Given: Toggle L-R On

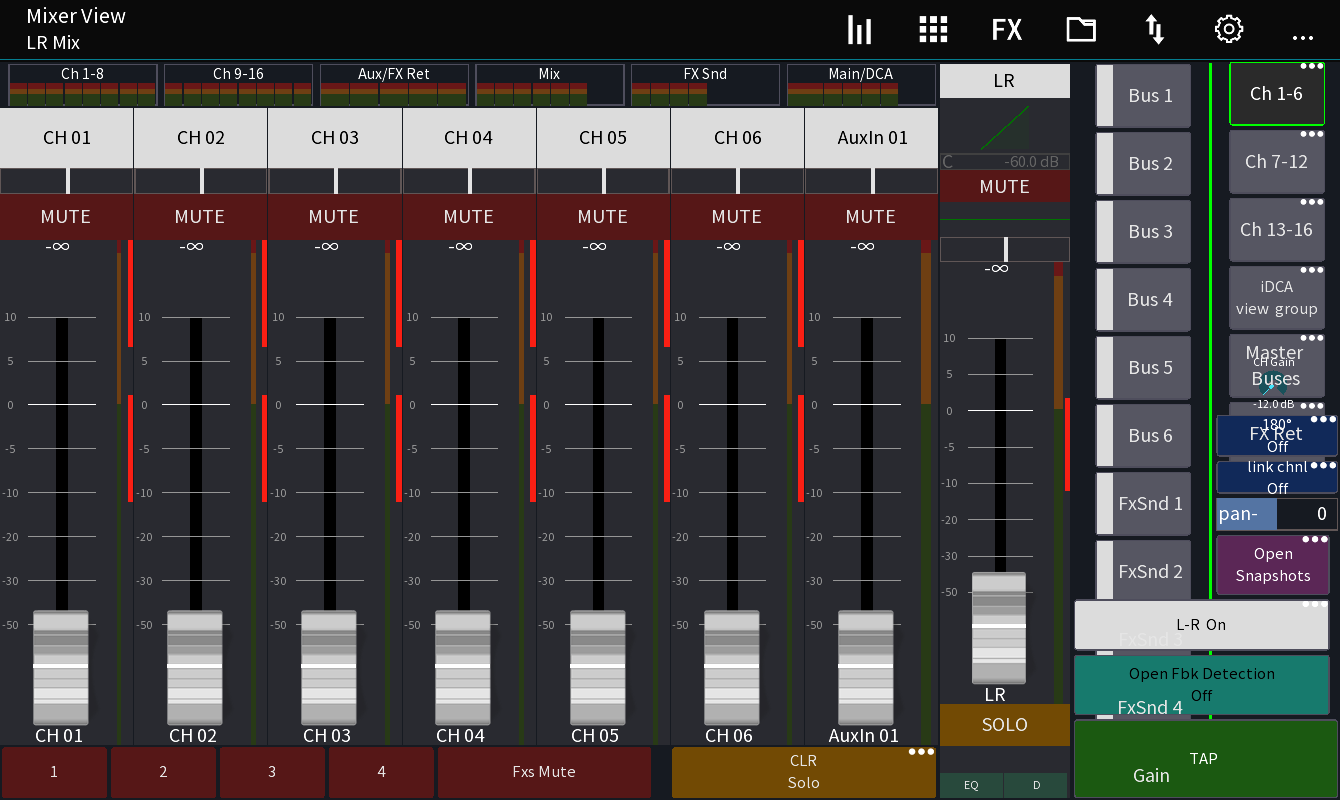Looking at the screenshot, I should coord(1200,624).
